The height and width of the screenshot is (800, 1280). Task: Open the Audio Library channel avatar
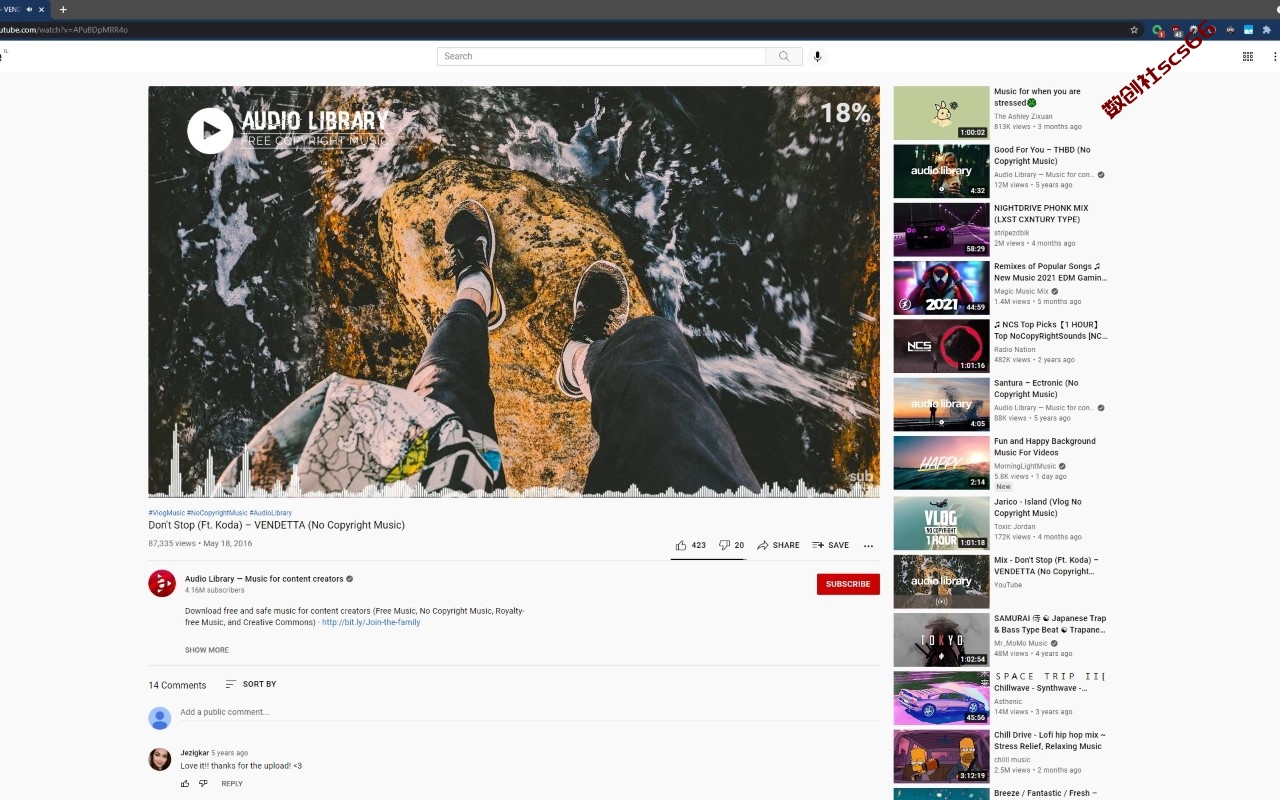(162, 583)
